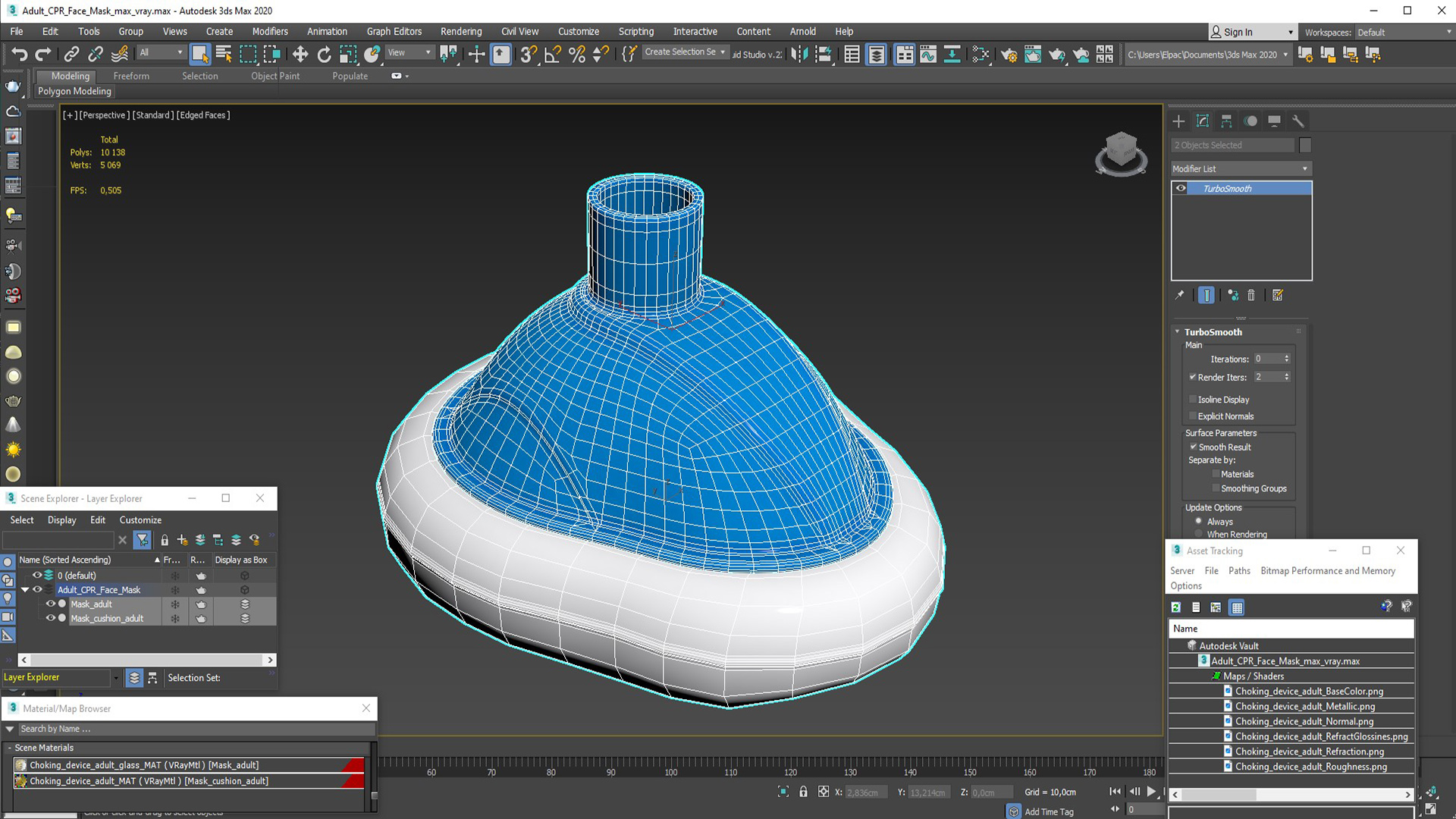
Task: Collapse the TurboSmooth rollout
Action: click(1178, 332)
